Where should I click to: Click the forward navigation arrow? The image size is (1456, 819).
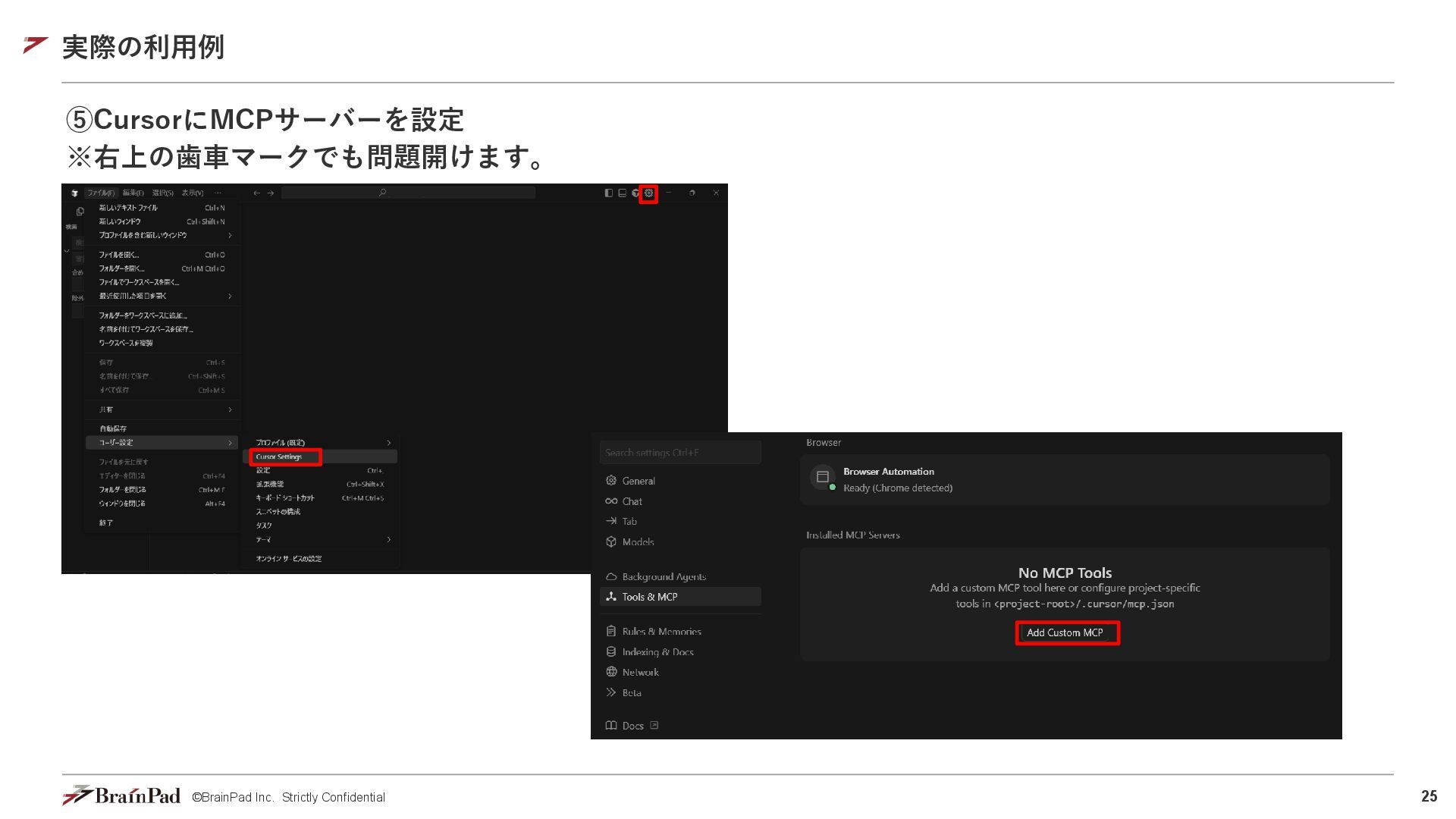coord(271,193)
